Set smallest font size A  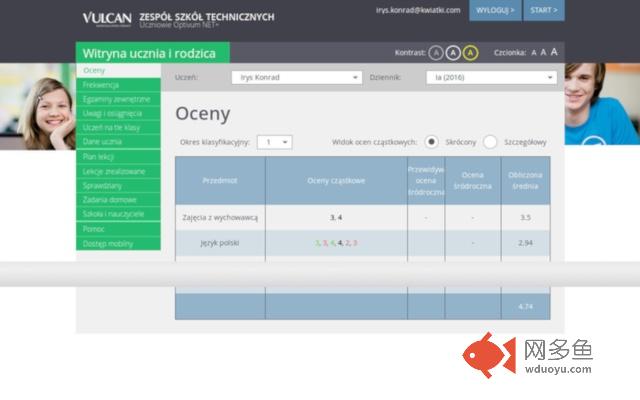click(533, 53)
